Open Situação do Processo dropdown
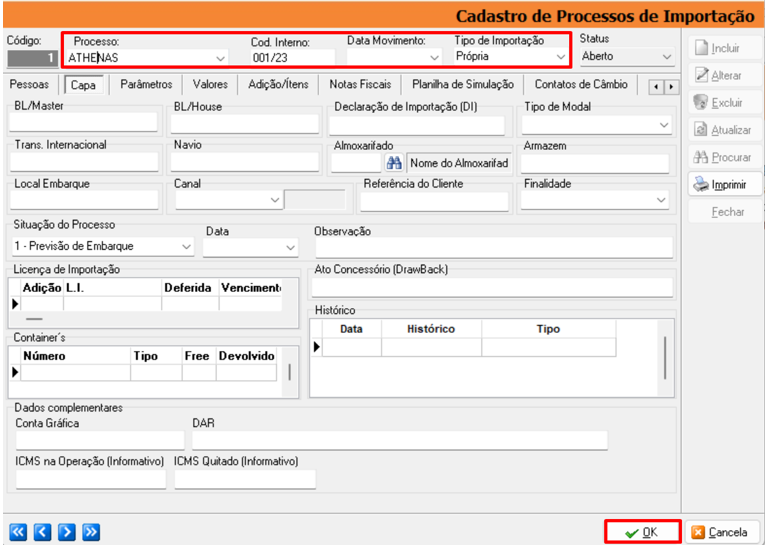768x551 pixels. 186,246
